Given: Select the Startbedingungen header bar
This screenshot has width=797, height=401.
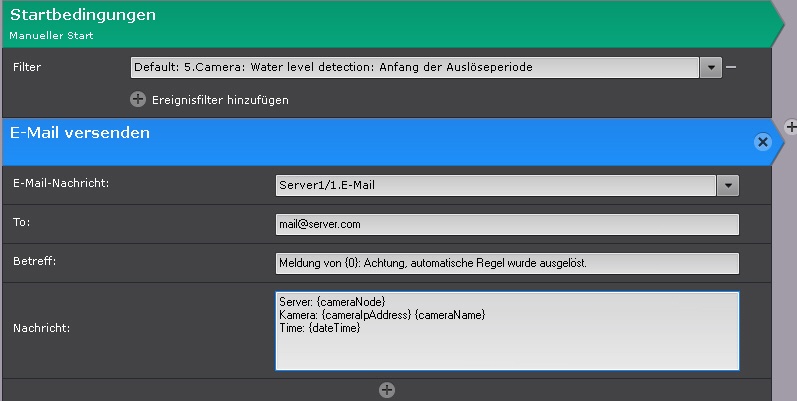Looking at the screenshot, I should tap(380, 16).
